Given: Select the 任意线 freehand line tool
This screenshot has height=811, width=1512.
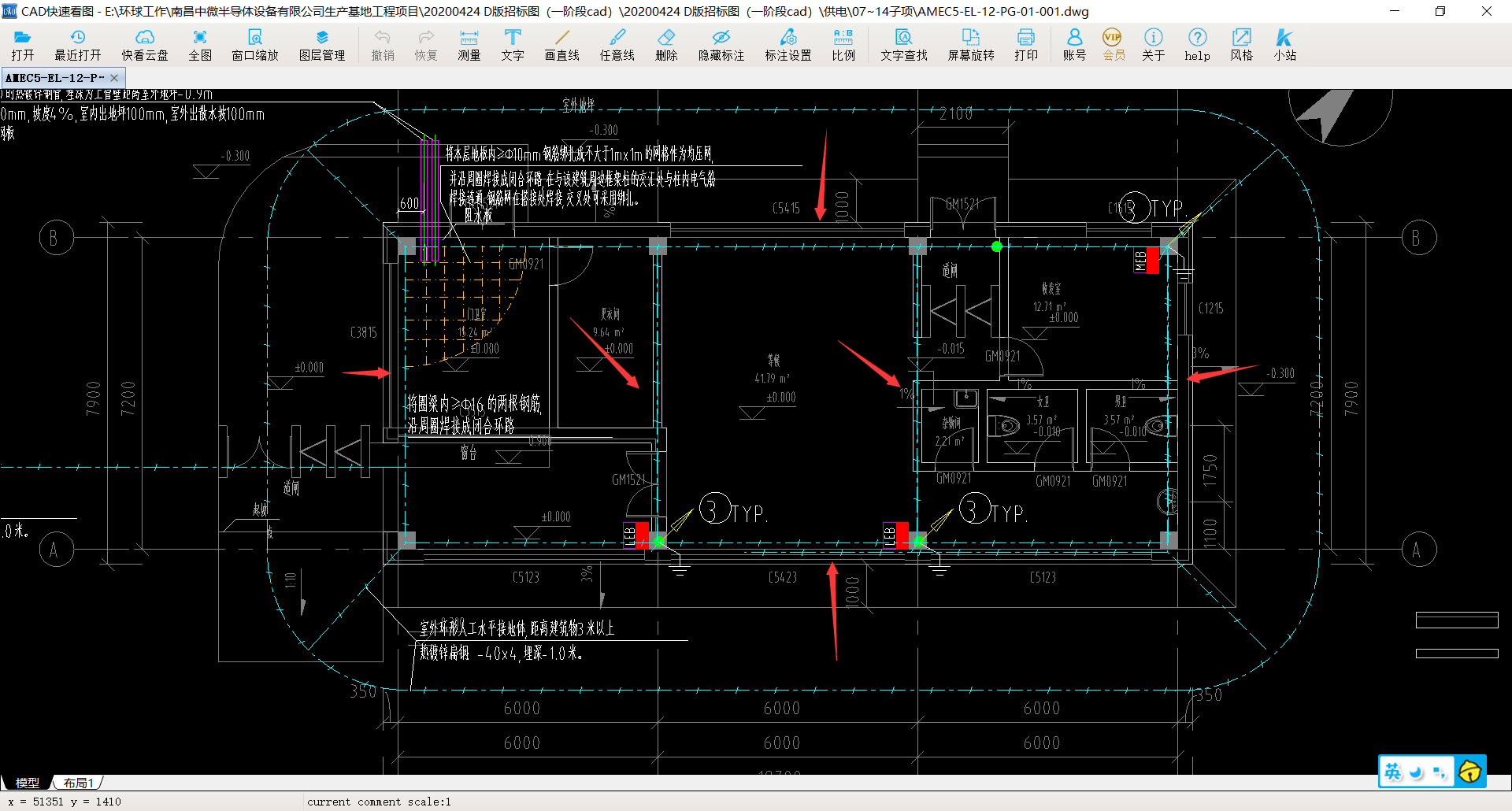Looking at the screenshot, I should coord(617,45).
